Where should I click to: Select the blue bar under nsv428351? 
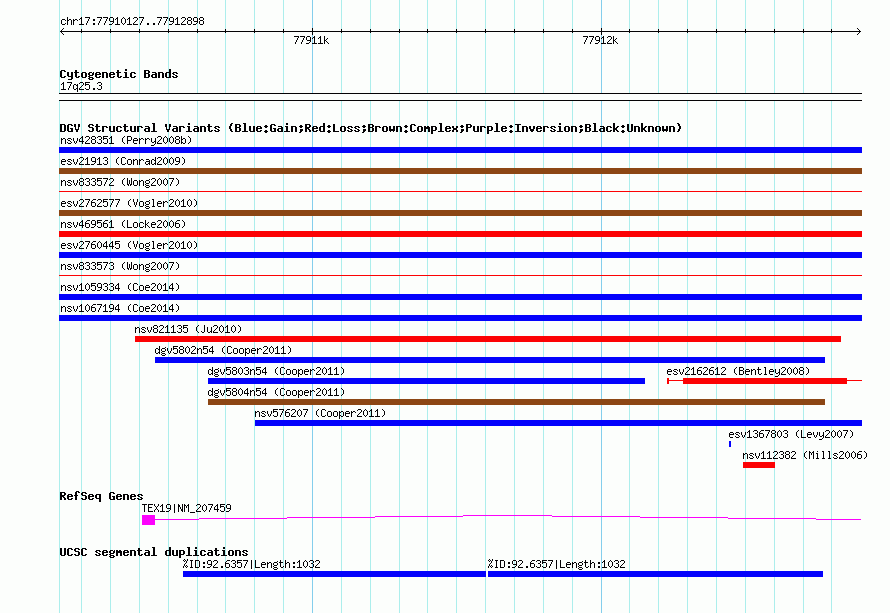click(x=460, y=150)
